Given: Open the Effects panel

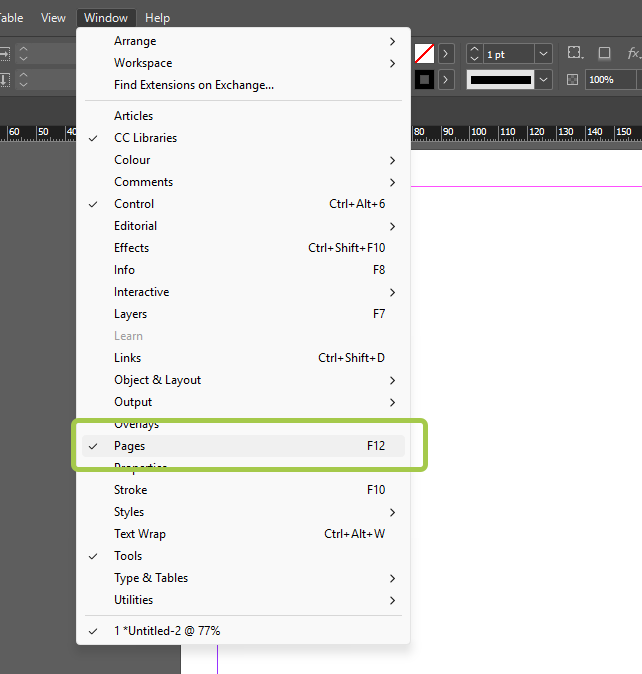Looking at the screenshot, I should 243,248.
